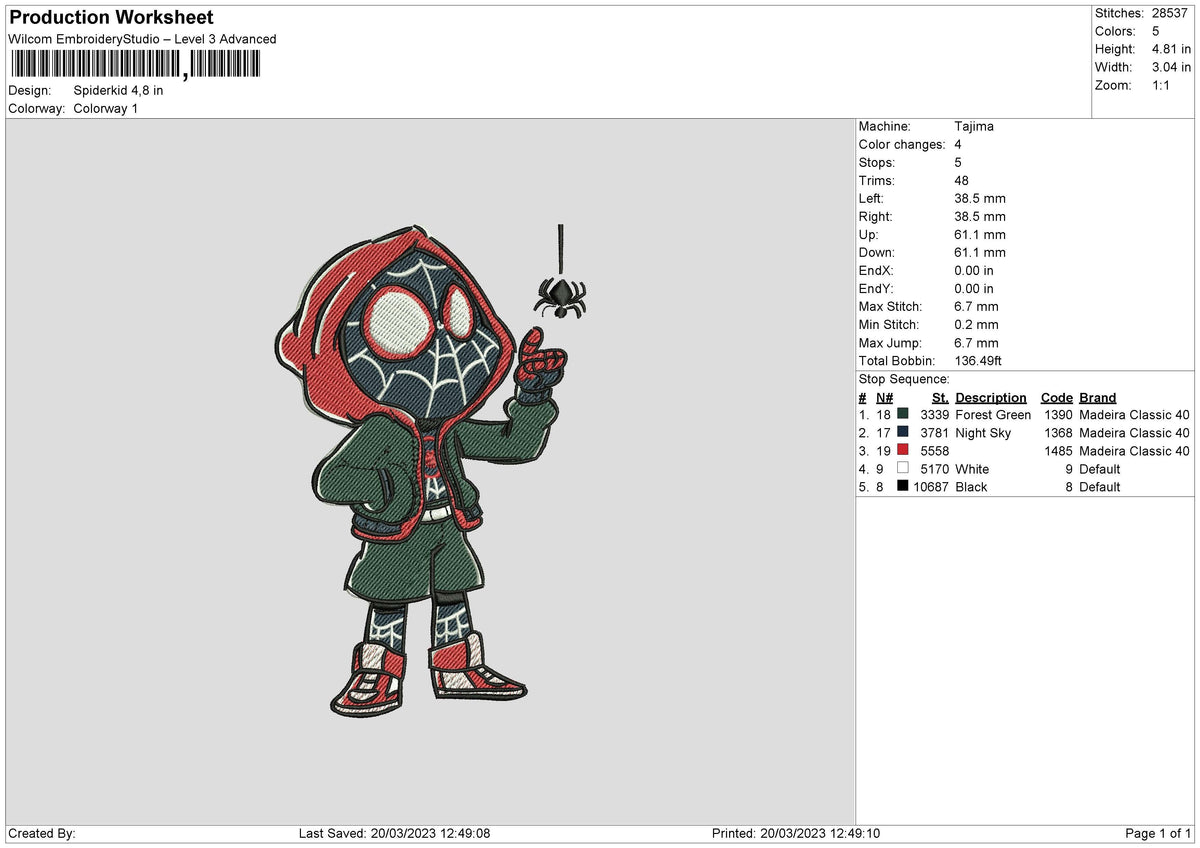This screenshot has width=1200, height=848.
Task: Select the Black thread color chip
Action: pos(902,486)
